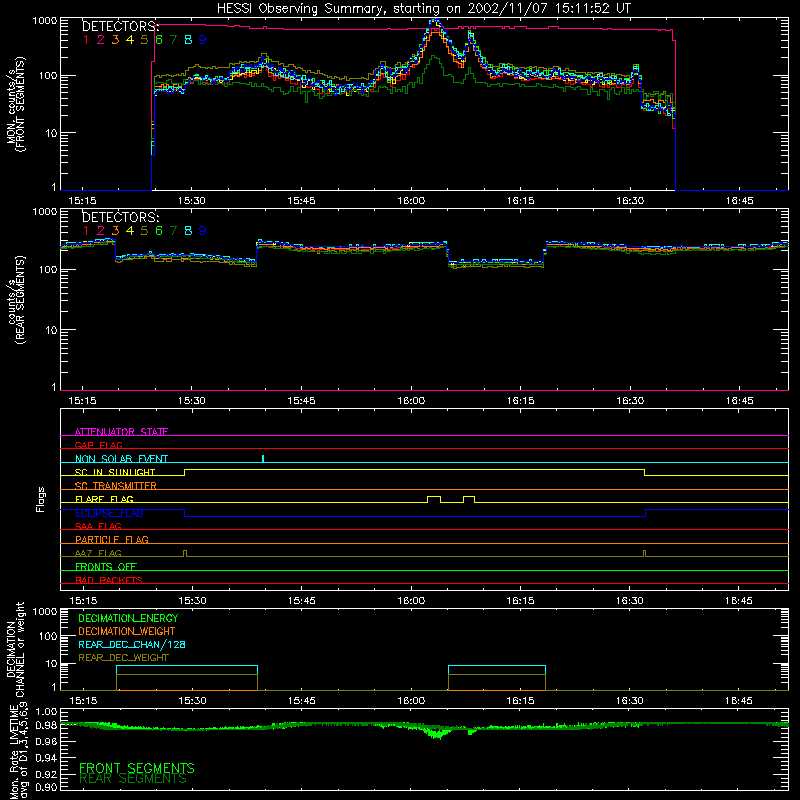The image size is (800, 800).
Task: Click the second cyan decimation block near 16:10
Action: (497, 670)
